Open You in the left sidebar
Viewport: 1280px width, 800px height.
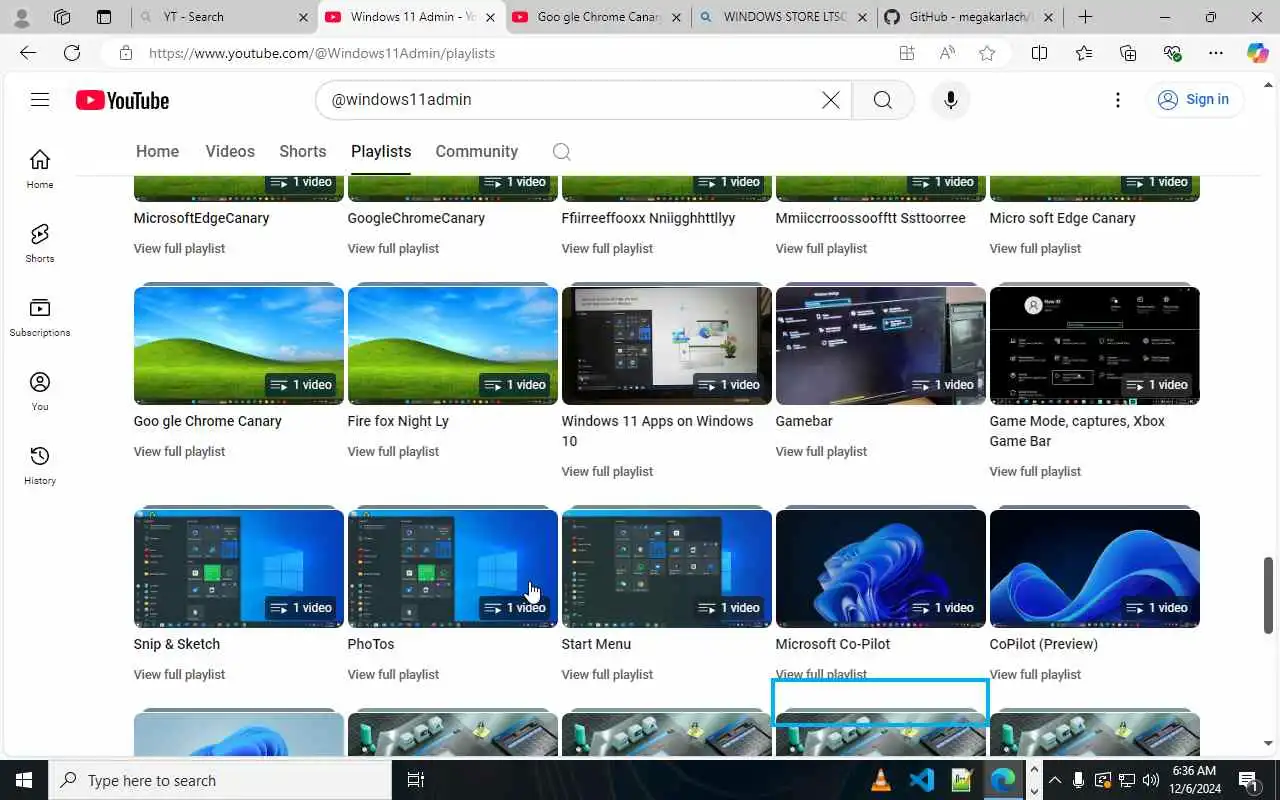pos(40,390)
